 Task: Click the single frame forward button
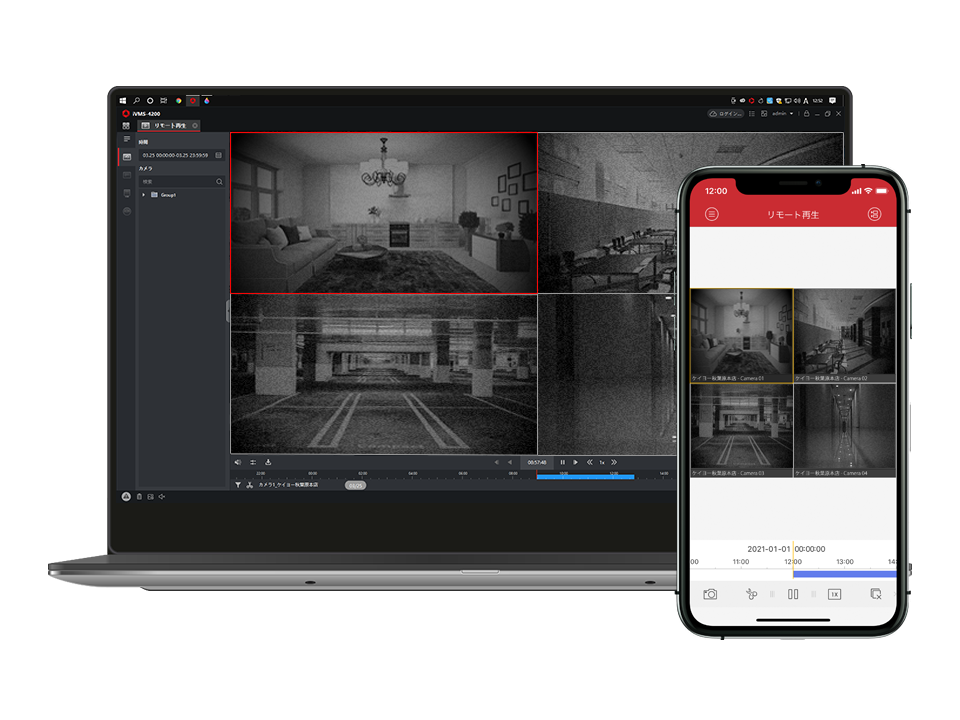(x=576, y=462)
